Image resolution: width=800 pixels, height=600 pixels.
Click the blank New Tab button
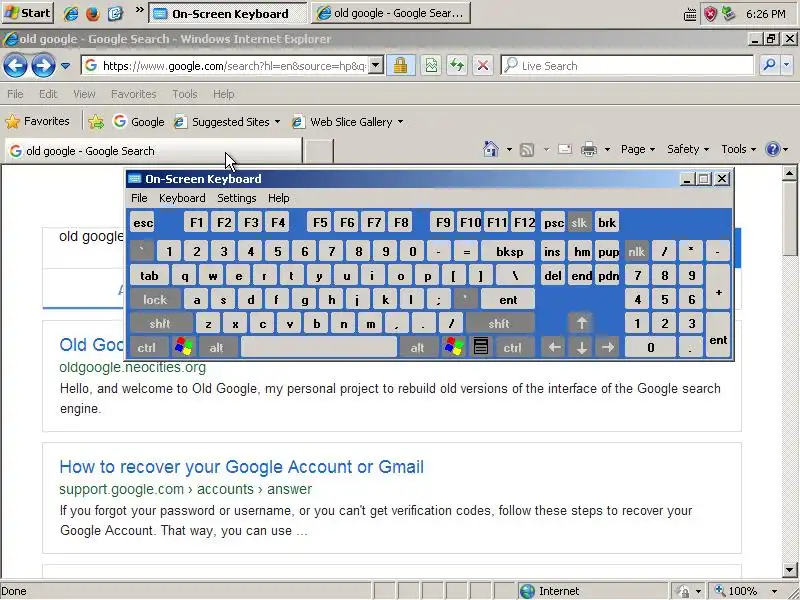(318, 151)
